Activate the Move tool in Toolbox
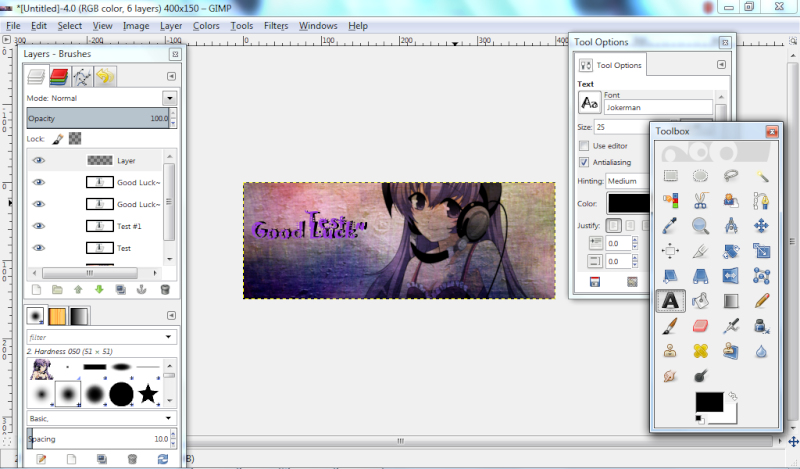Screen dimensions: 800x469 coord(761,226)
